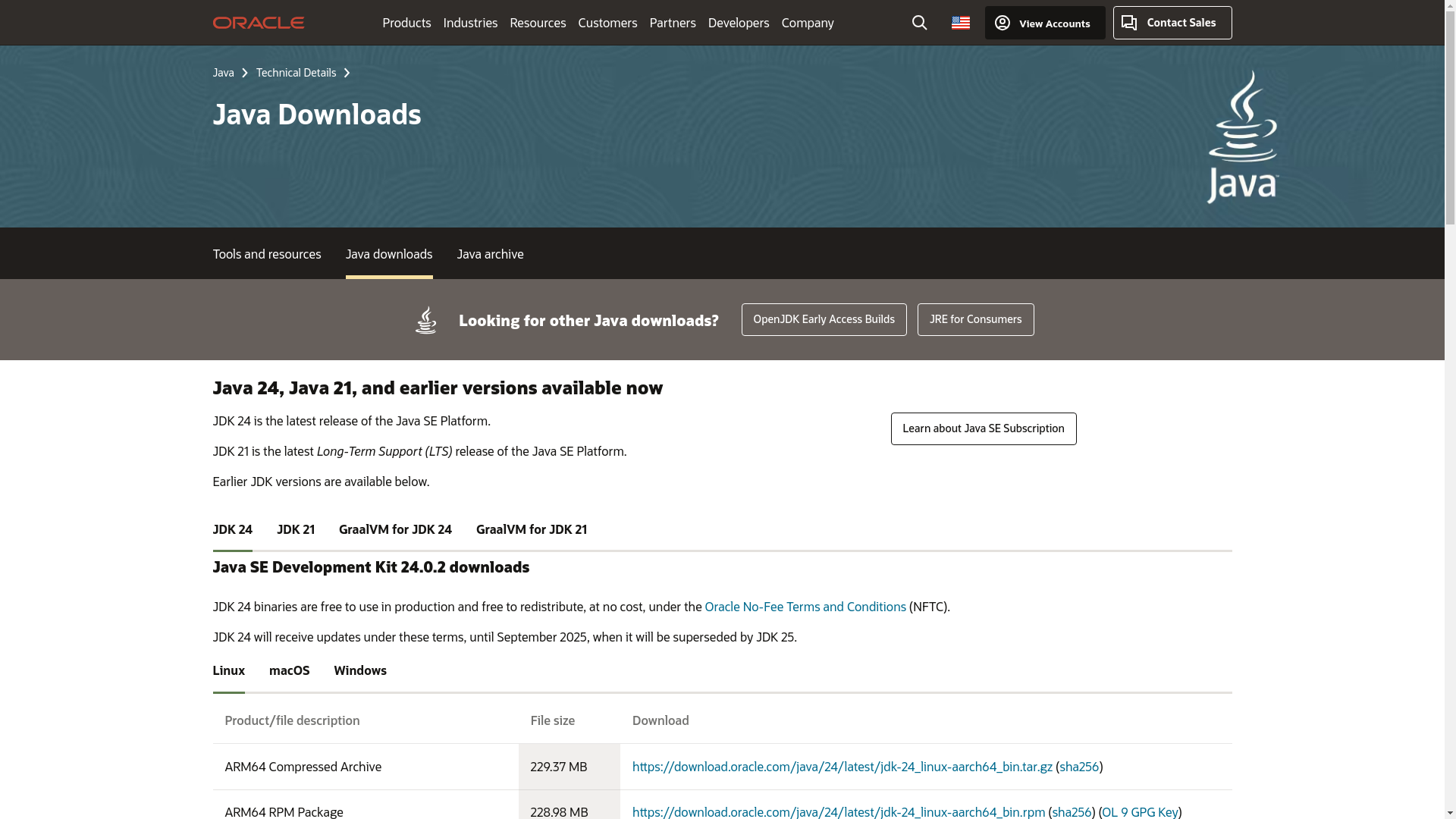Viewport: 1456px width, 819px height.
Task: Open sha256 link for ARM64 RPM Package
Action: click(x=1072, y=811)
